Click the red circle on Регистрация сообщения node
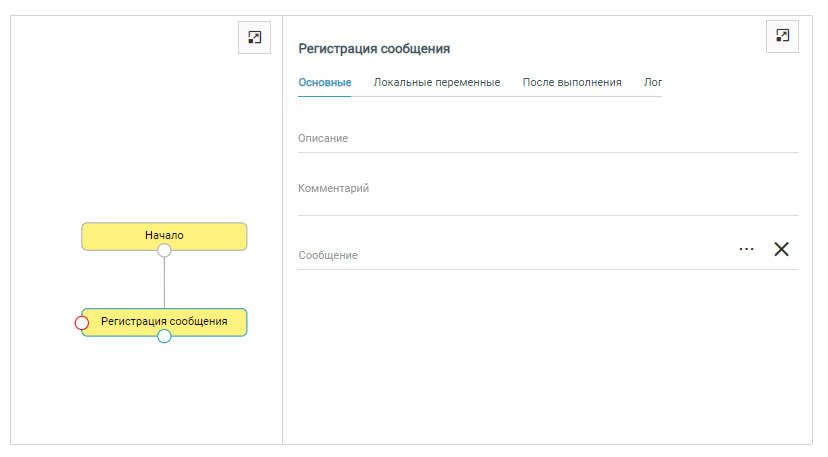Image resolution: width=828 pixels, height=457 pixels. (x=82, y=323)
